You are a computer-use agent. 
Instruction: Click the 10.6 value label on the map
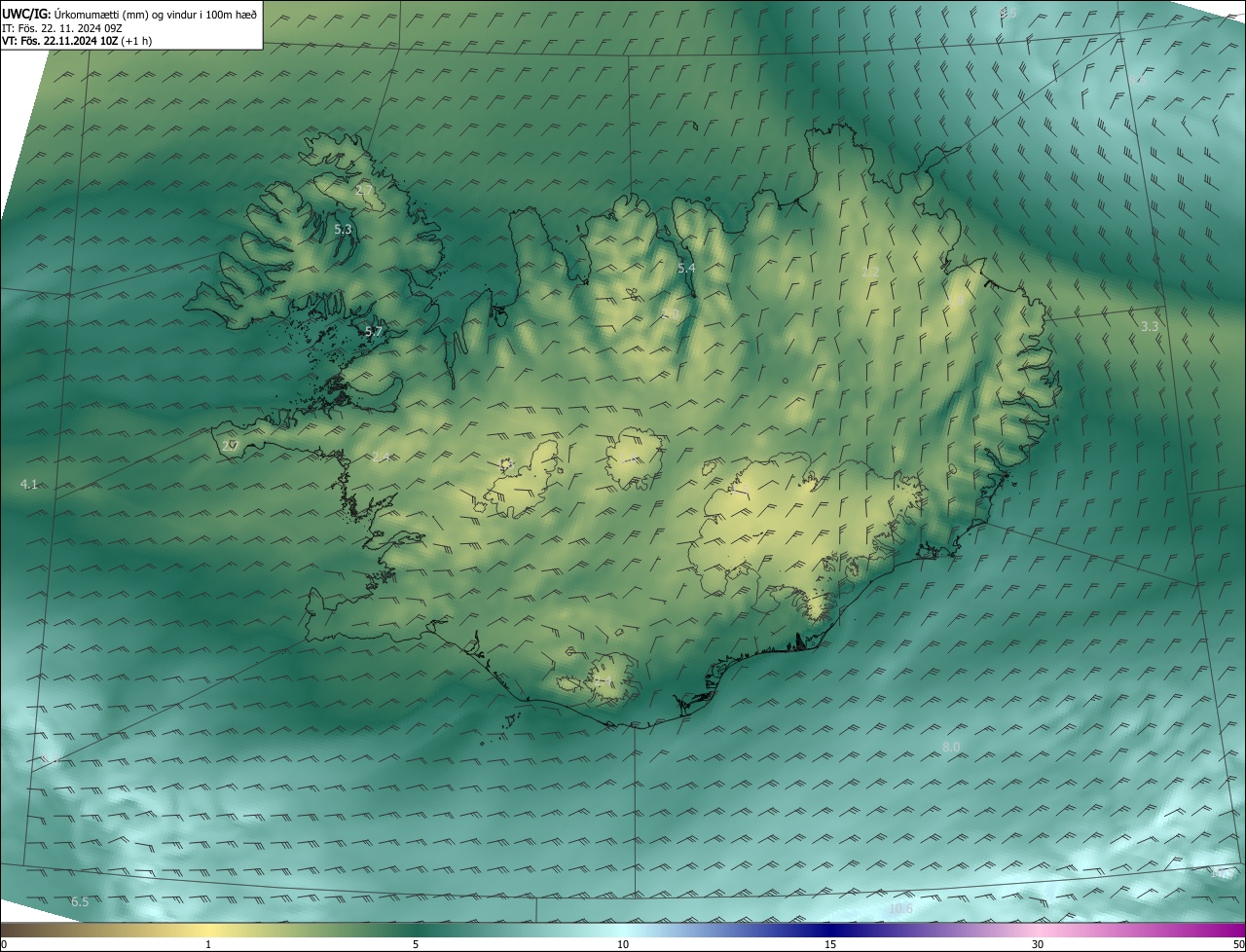(x=901, y=909)
